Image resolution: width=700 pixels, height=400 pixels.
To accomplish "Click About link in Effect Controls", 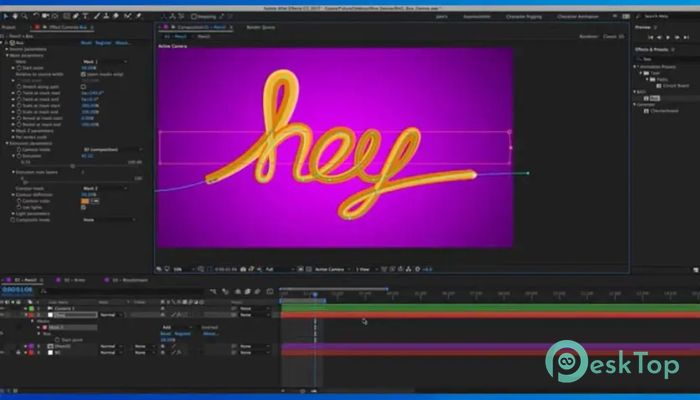I will pyautogui.click(x=123, y=43).
